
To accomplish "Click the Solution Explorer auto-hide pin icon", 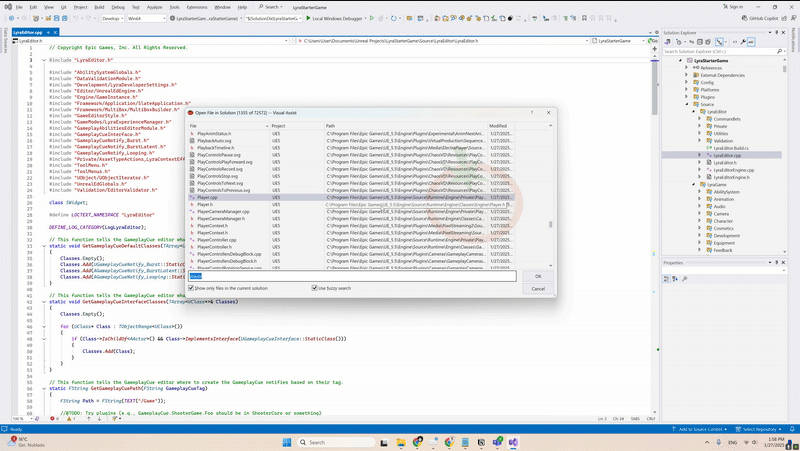I will [x=777, y=33].
